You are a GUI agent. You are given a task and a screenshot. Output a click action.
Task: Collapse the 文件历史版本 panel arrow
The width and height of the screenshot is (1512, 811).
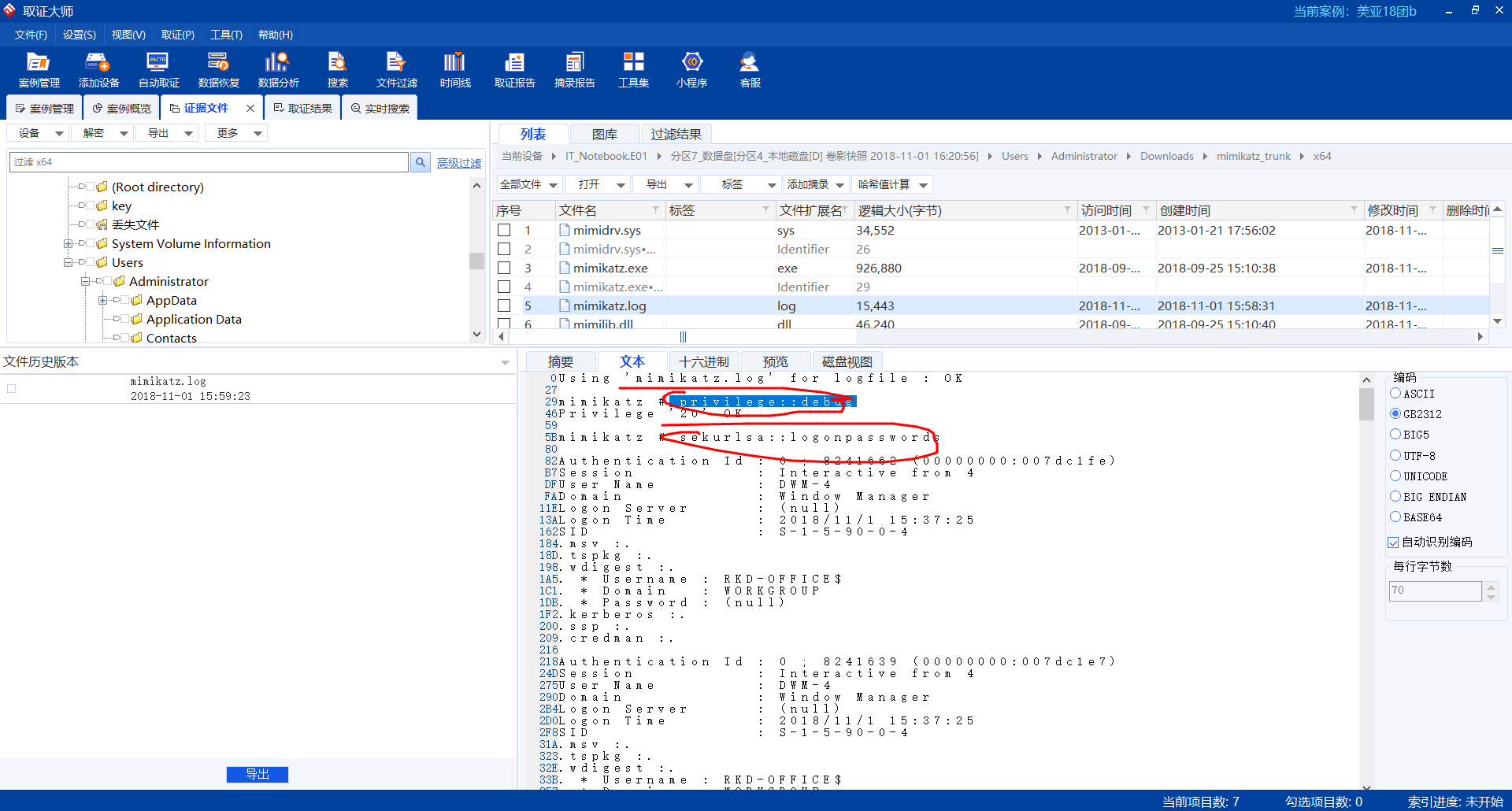tap(505, 362)
